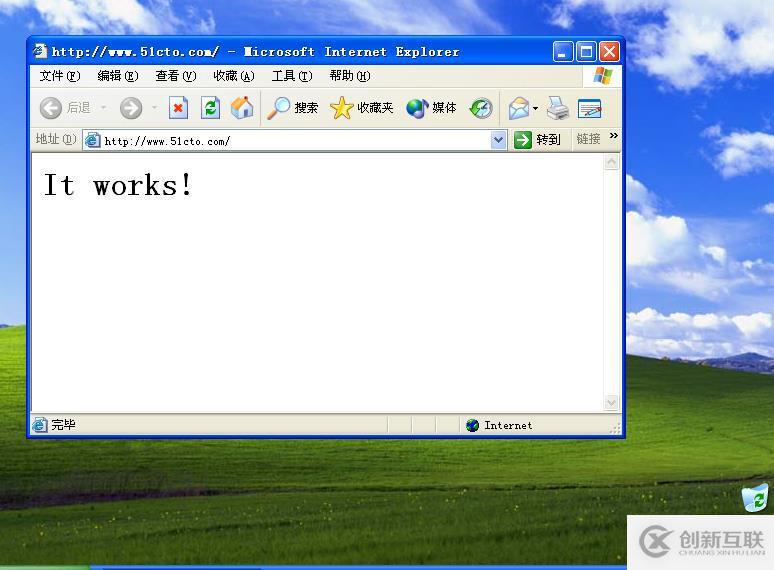774x570 pixels.
Task: Open the View (查看) menu
Action: click(x=176, y=76)
